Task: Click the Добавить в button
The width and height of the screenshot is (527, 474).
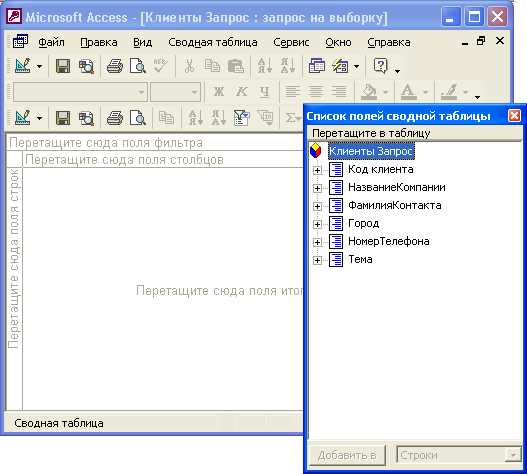Action: click(347, 456)
